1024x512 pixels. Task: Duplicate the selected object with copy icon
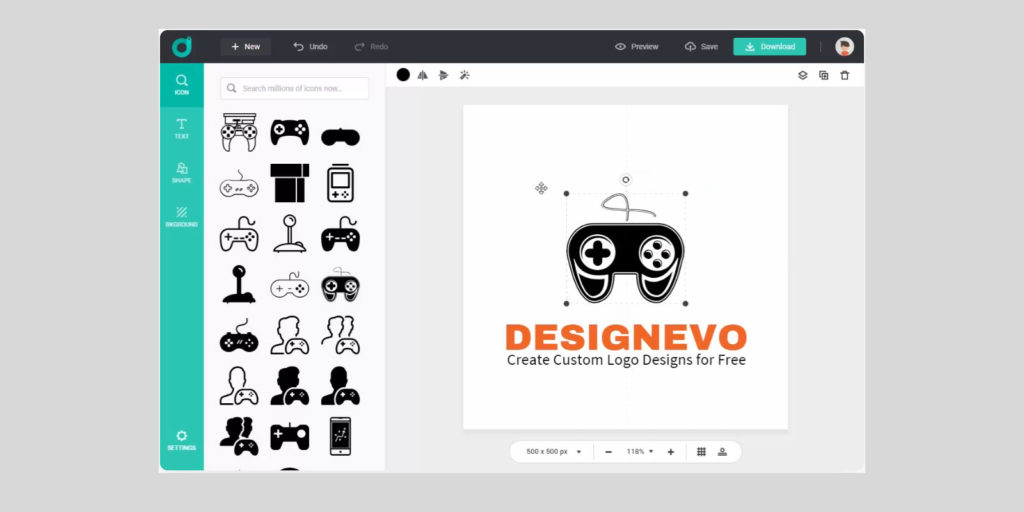point(823,75)
